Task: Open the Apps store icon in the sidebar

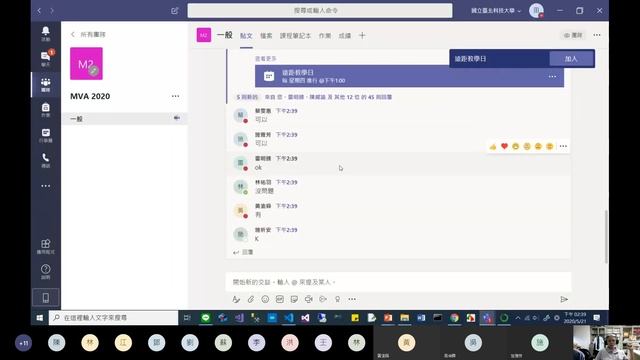Action: [x=45, y=246]
